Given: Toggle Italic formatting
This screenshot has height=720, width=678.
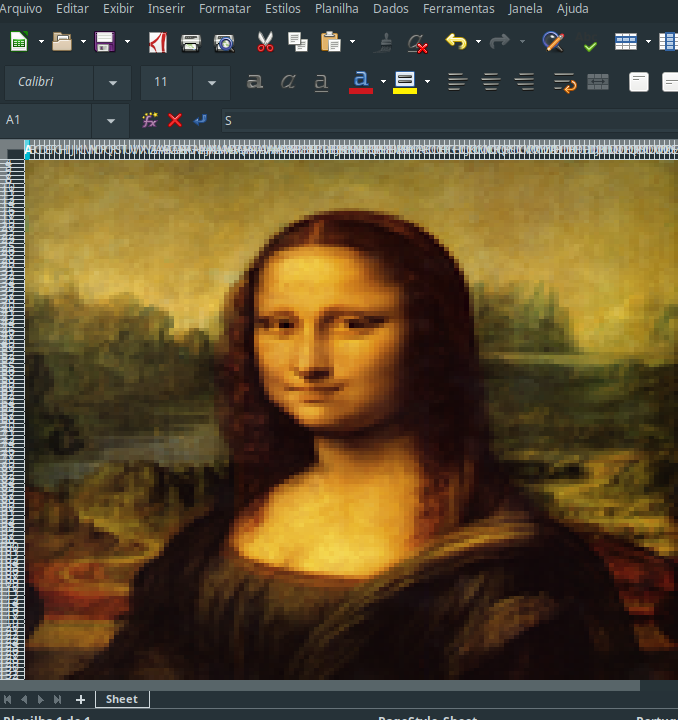Looking at the screenshot, I should coord(288,82).
